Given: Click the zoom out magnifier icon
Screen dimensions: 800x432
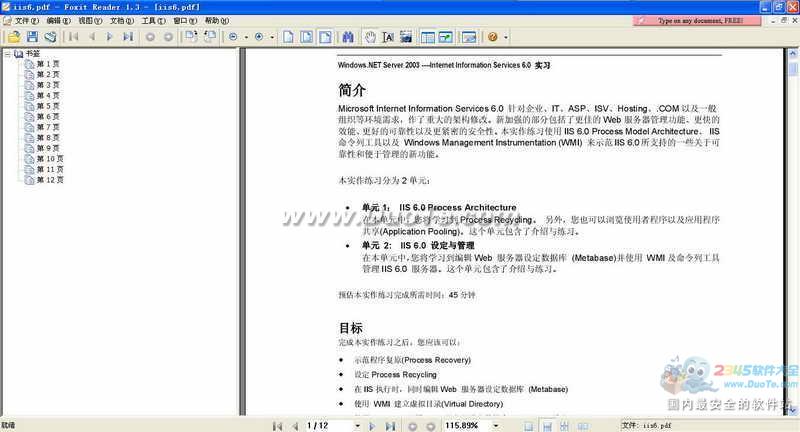Looking at the screenshot, I should point(233,37).
